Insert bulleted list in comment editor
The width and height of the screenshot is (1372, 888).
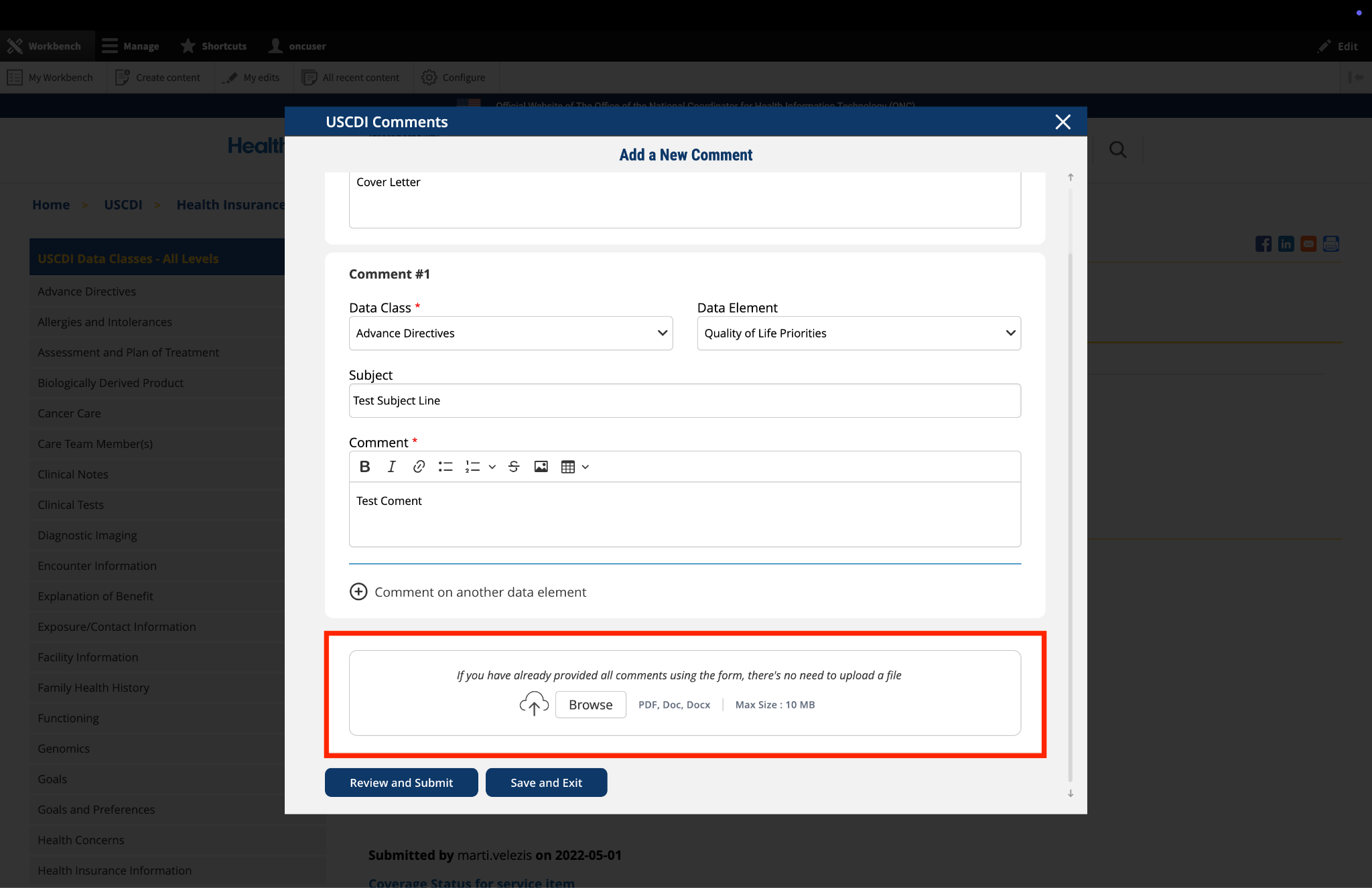coord(445,467)
